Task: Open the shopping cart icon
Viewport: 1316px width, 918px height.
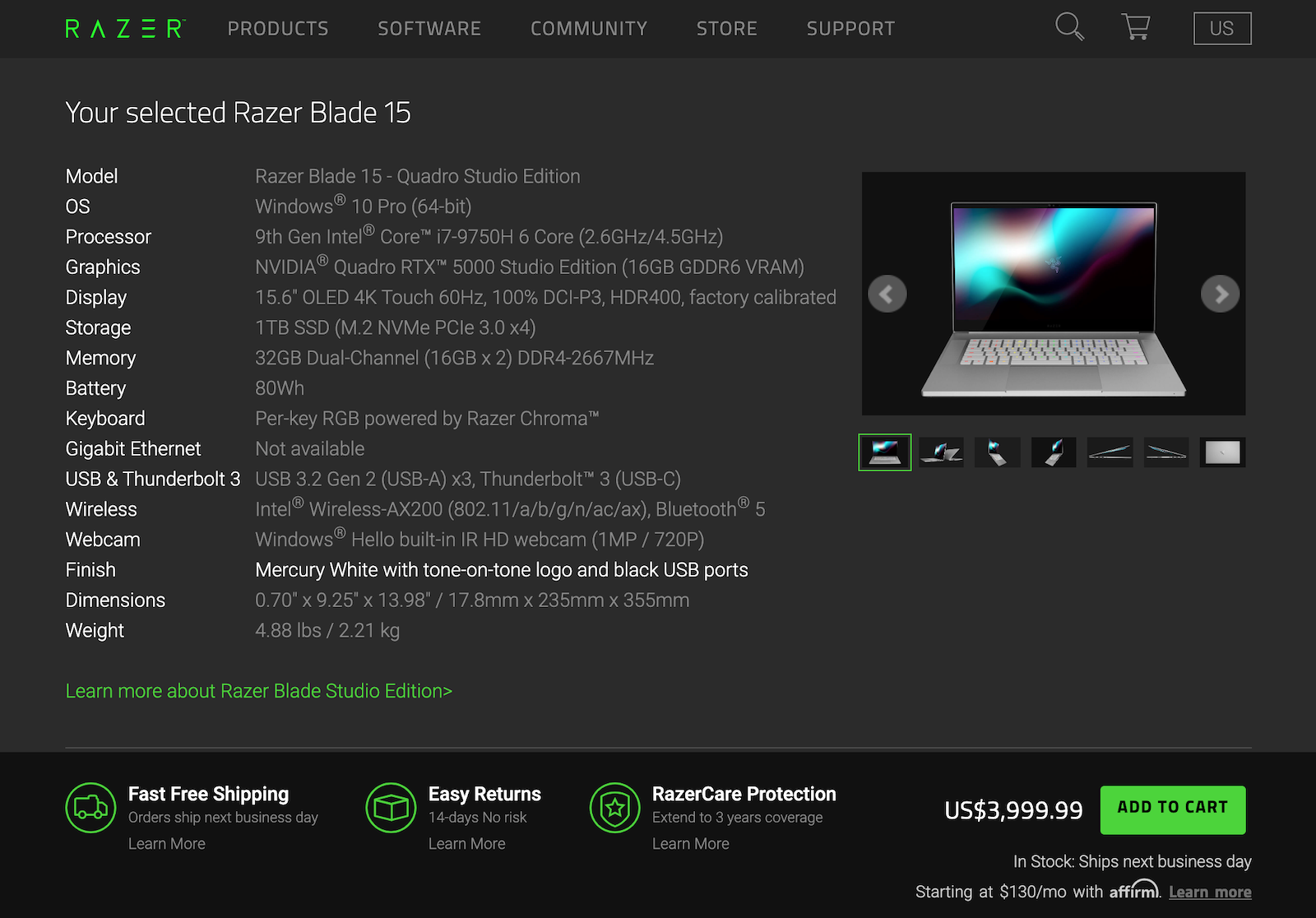Action: coord(1136,27)
